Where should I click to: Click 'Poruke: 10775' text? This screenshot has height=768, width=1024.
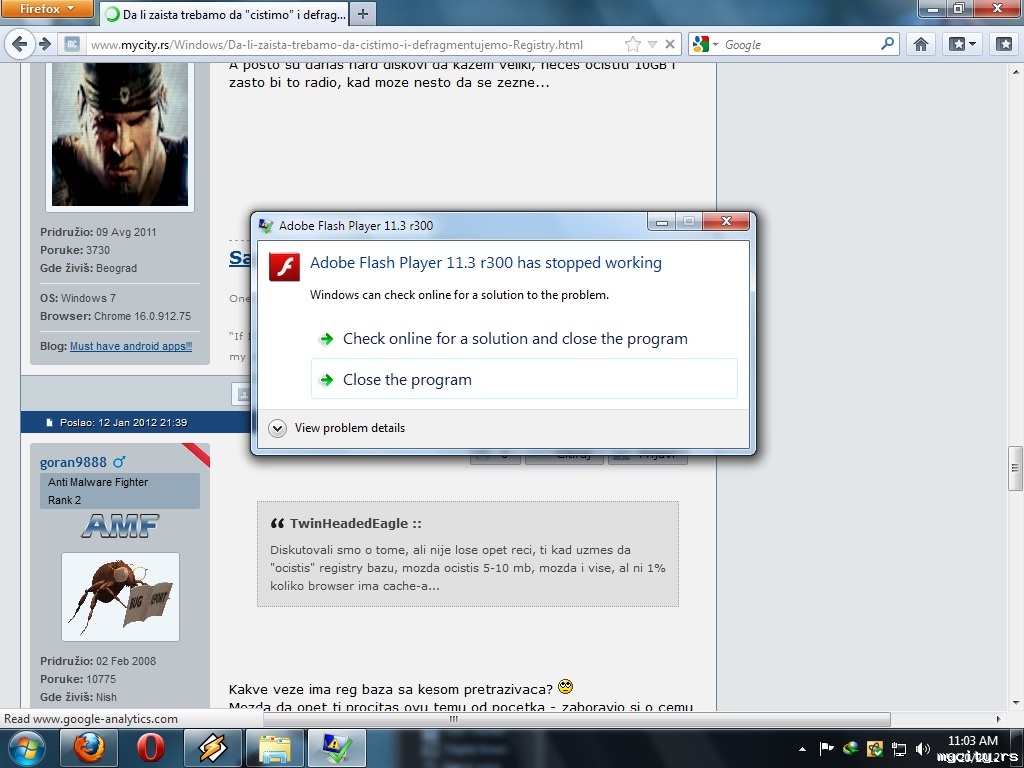point(78,679)
